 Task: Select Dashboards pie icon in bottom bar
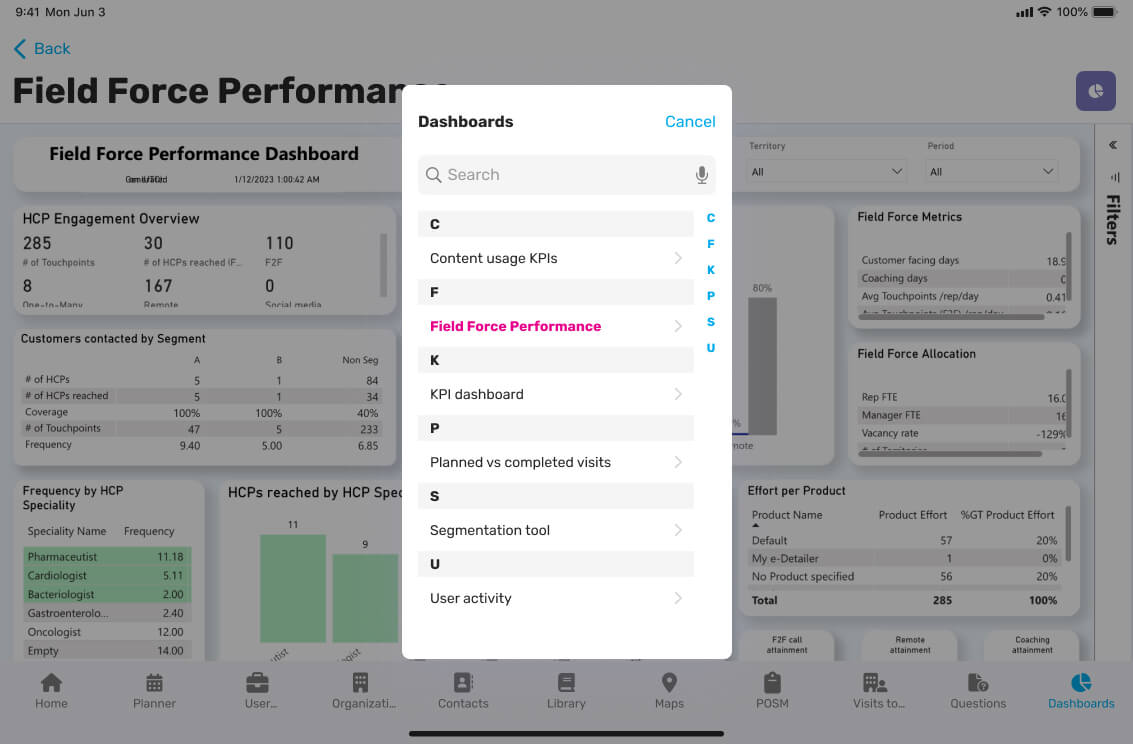(1081, 683)
